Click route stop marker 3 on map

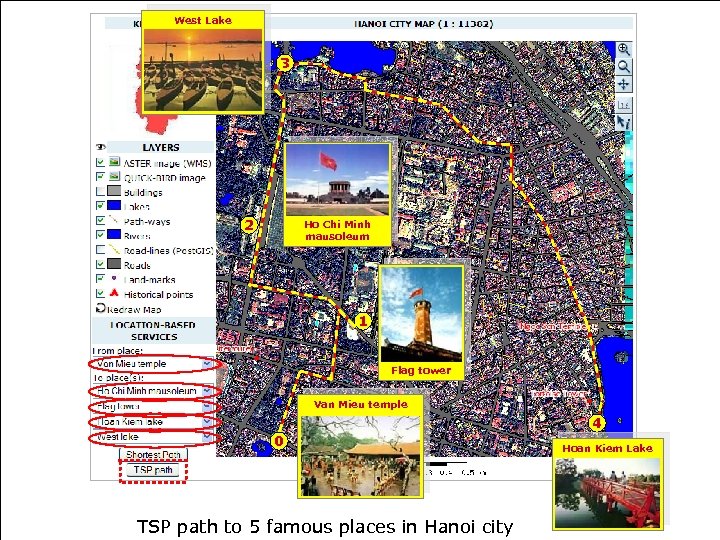285,63
